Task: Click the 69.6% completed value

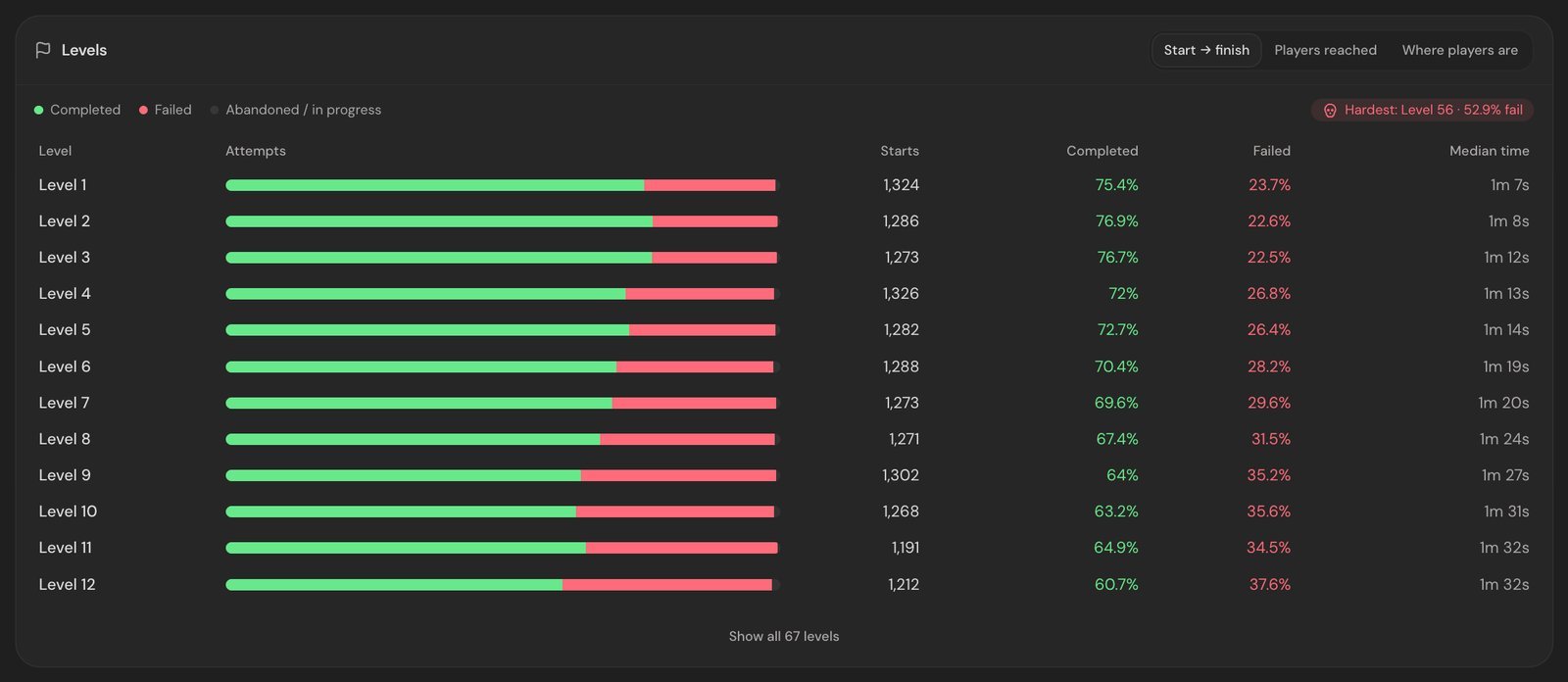Action: (1117, 403)
